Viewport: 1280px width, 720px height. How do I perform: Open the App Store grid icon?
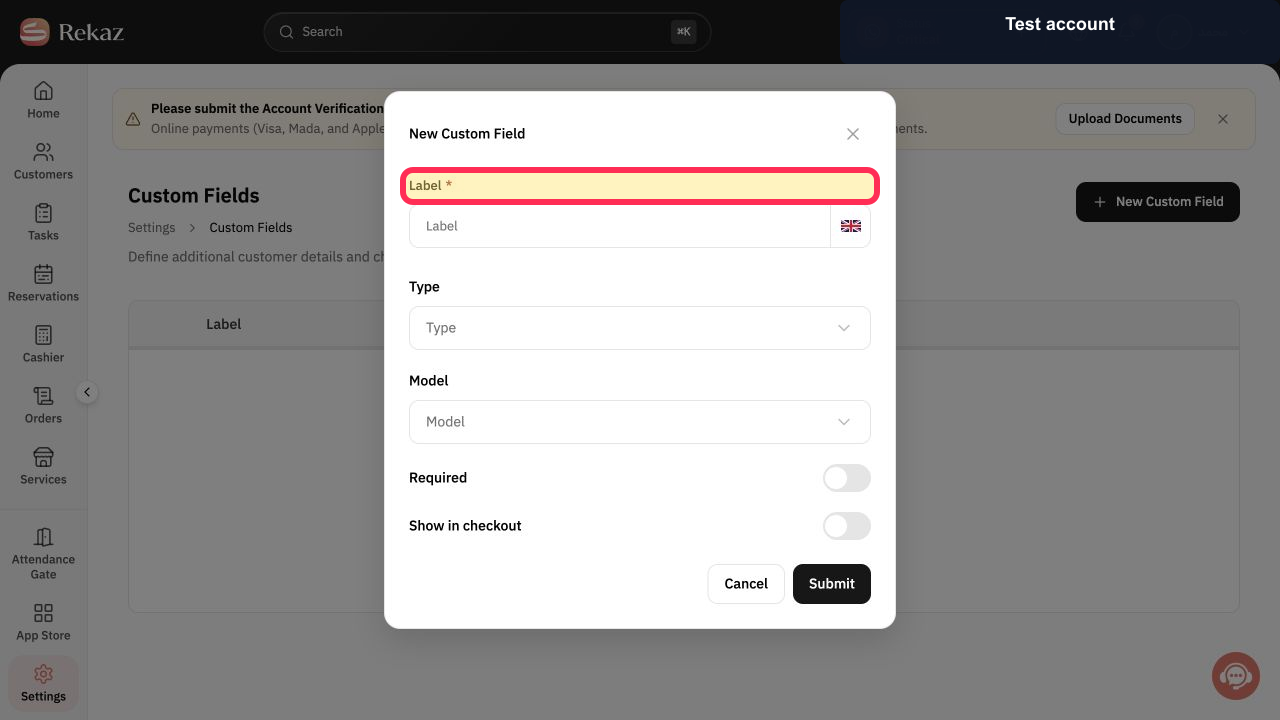tap(43, 613)
